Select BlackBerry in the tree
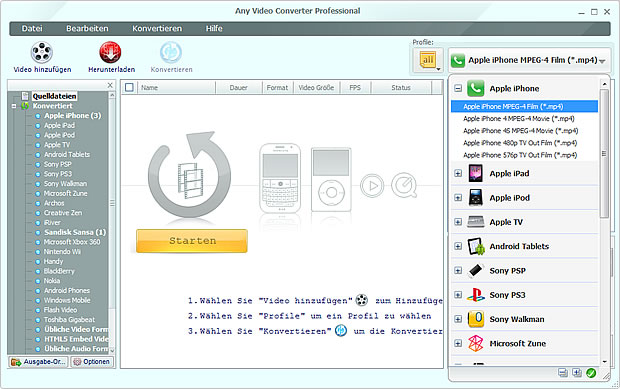 coord(59,271)
